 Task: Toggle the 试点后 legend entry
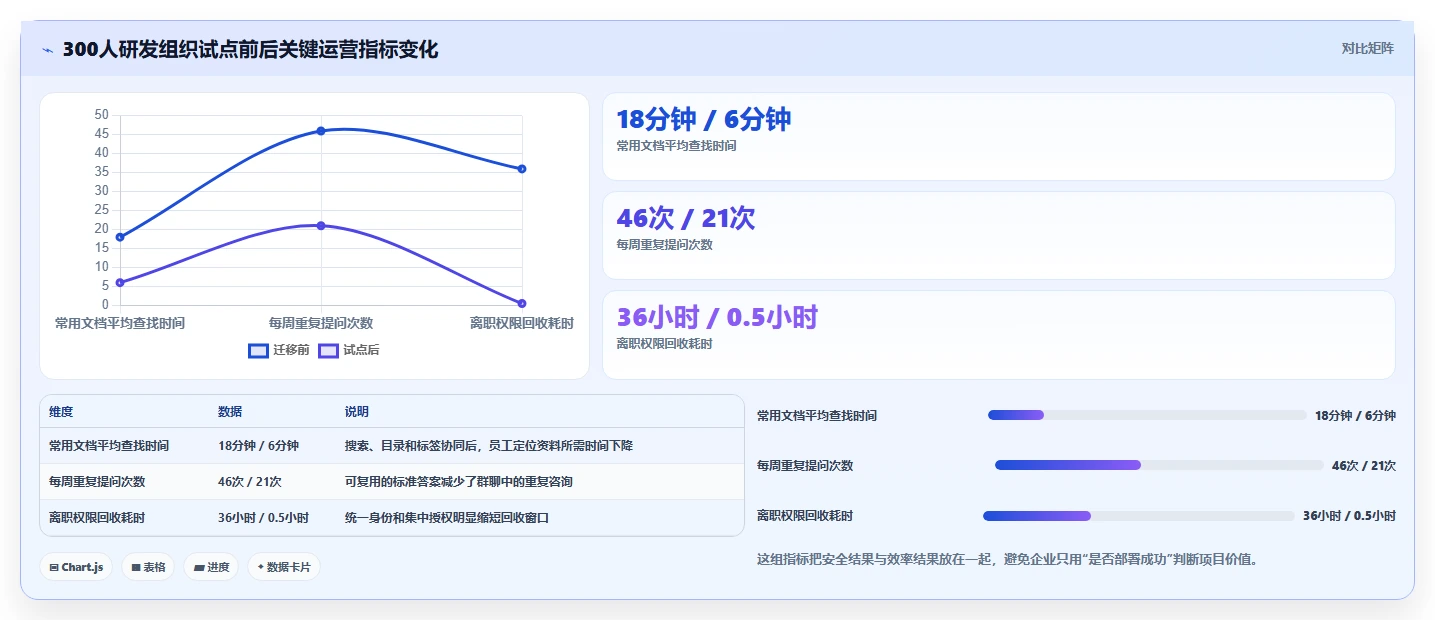point(349,350)
